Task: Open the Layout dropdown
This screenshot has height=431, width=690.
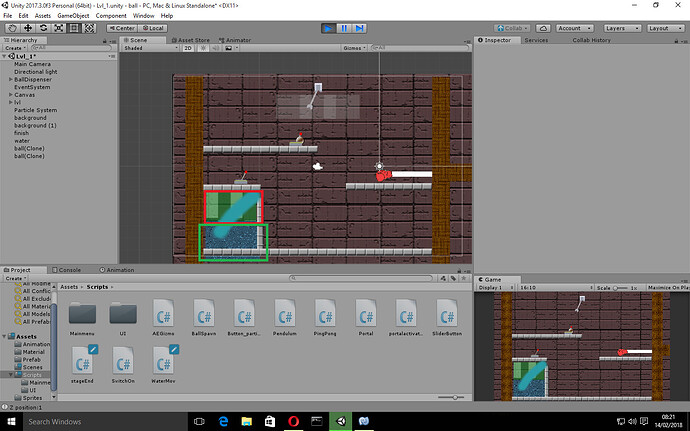Action: coord(664,28)
